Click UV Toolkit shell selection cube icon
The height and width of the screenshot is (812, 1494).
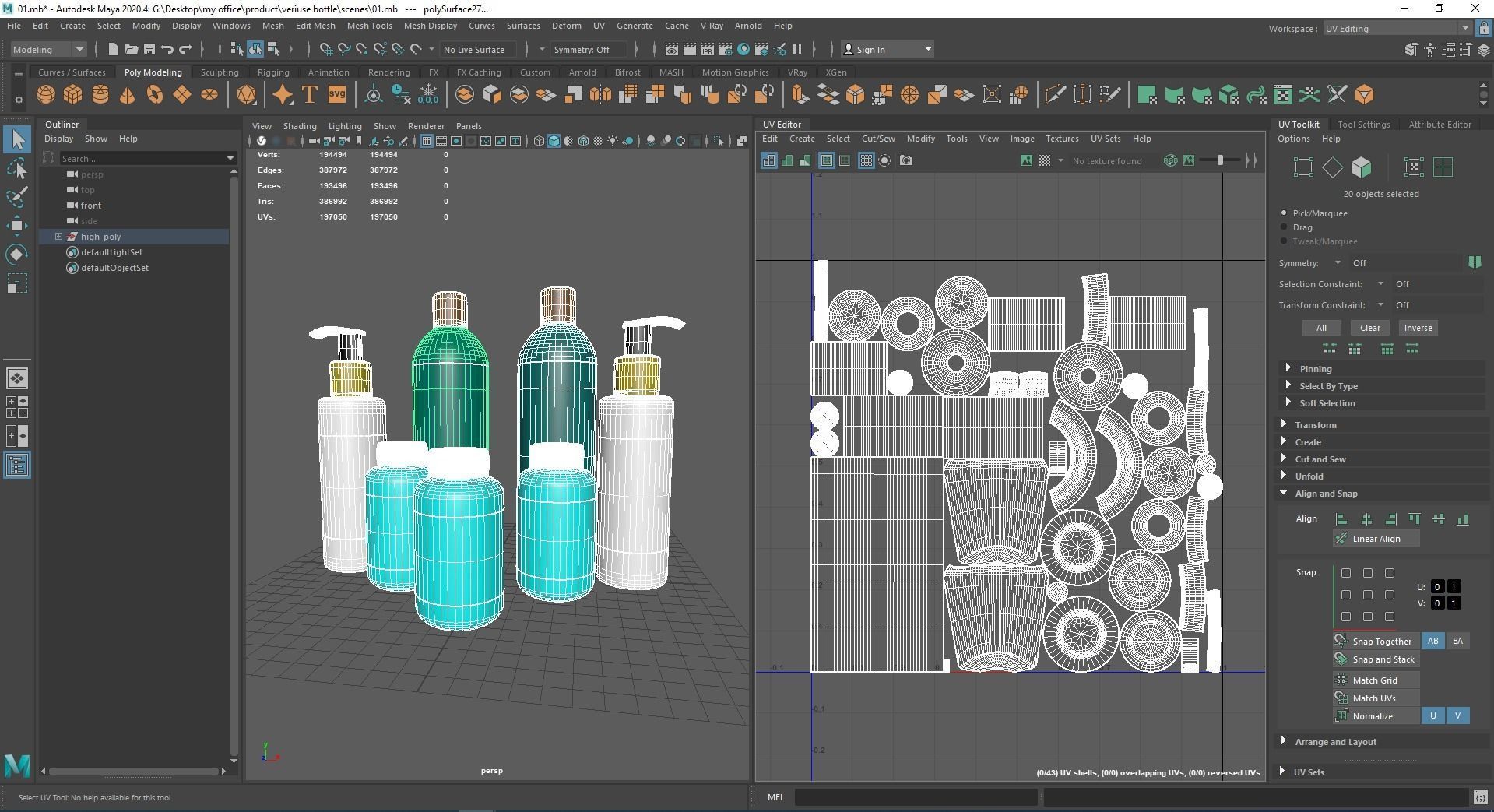1361,167
